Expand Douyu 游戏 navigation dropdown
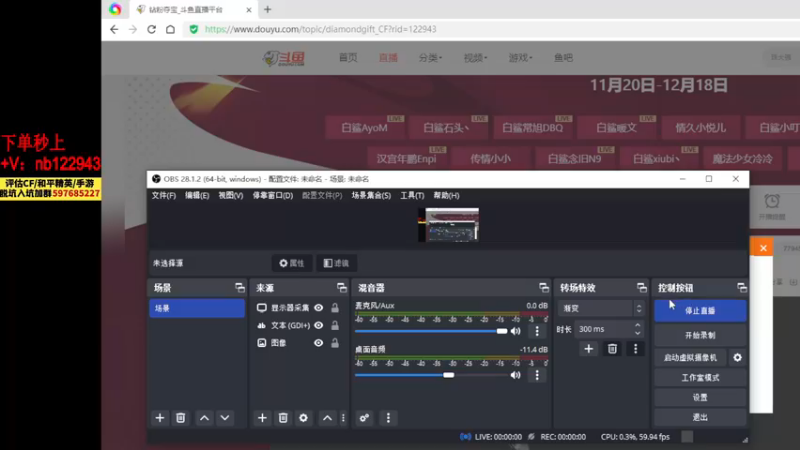This screenshot has height=450, width=800. 520,58
